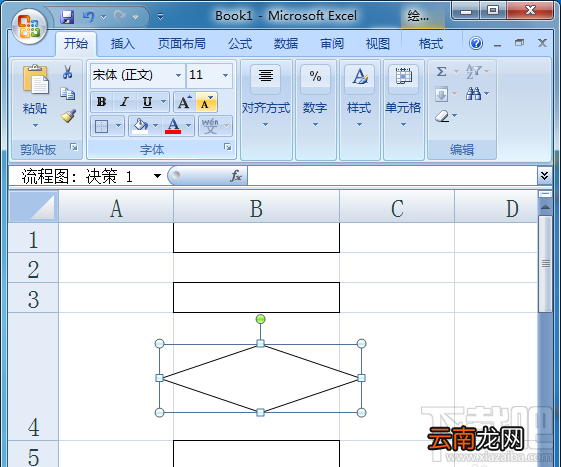This screenshot has height=467, width=561.
Task: Open the 开始 ribbon tab
Action: pyautogui.click(x=75, y=44)
